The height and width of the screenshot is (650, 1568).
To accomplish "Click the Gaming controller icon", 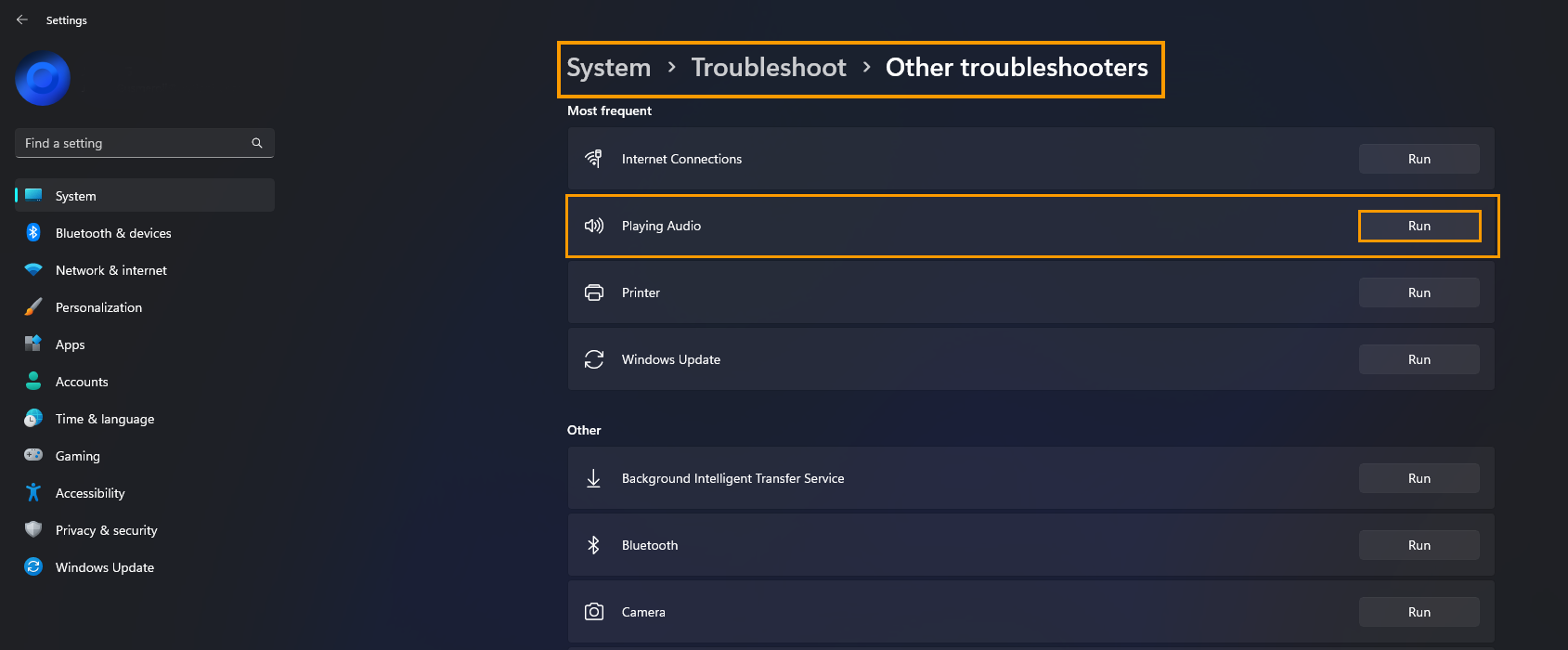I will click(x=33, y=455).
